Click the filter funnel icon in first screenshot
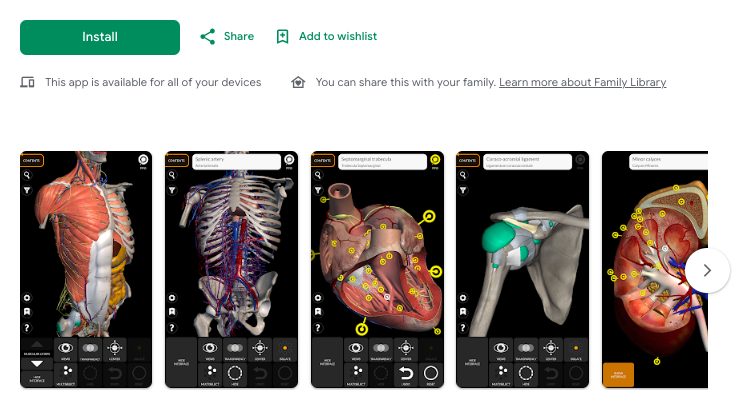Image resolution: width=749 pixels, height=407 pixels. (x=27, y=190)
